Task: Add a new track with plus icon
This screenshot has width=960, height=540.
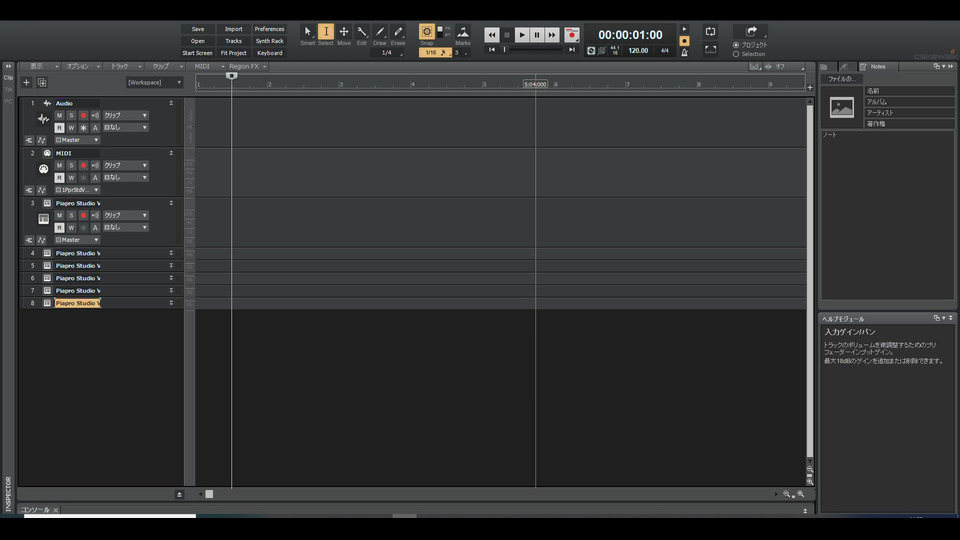Action: pyautogui.click(x=26, y=82)
